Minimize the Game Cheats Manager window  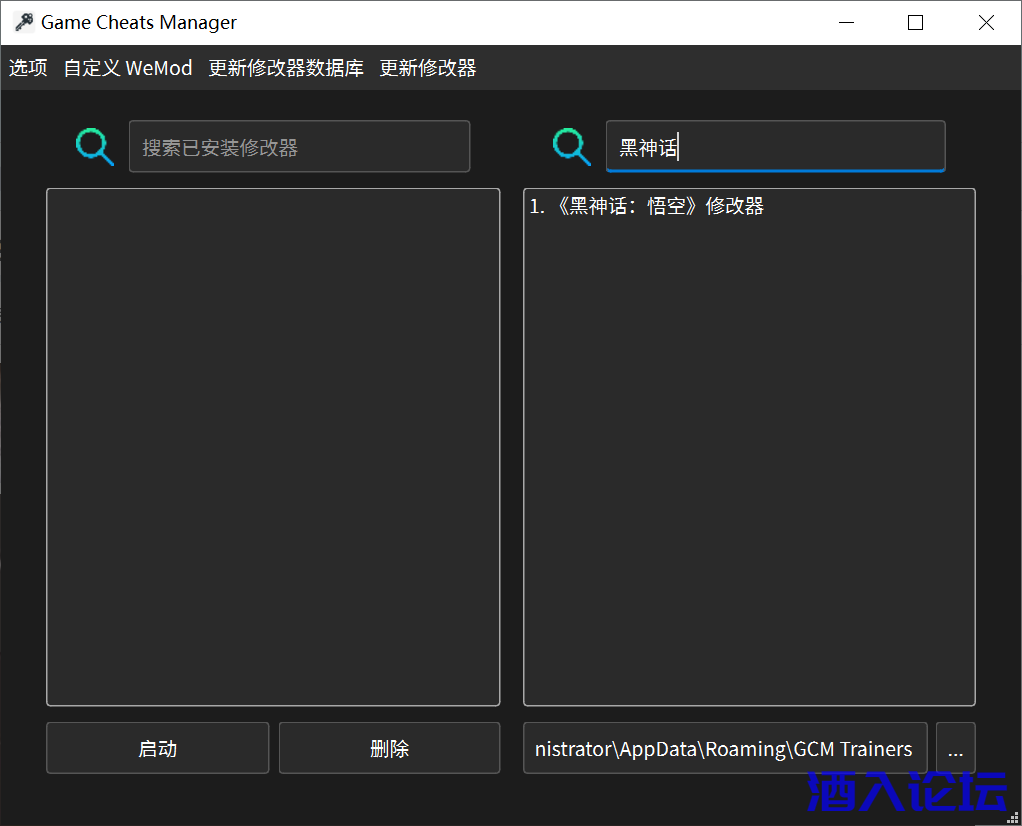point(846,23)
